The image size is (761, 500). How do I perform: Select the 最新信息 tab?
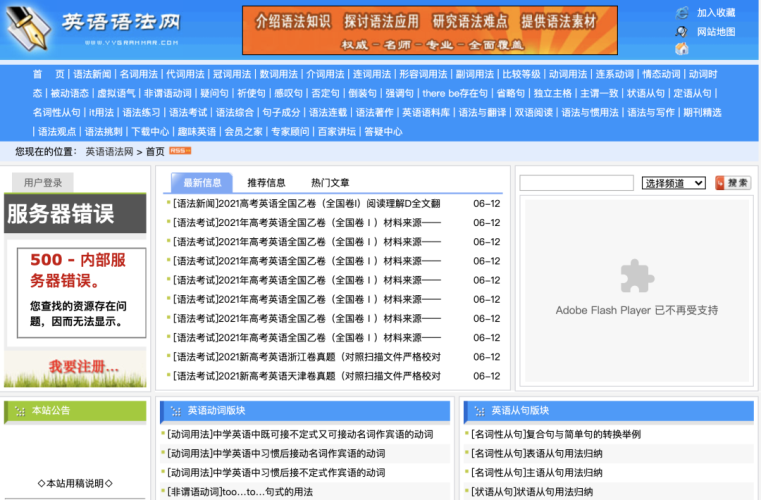point(203,183)
